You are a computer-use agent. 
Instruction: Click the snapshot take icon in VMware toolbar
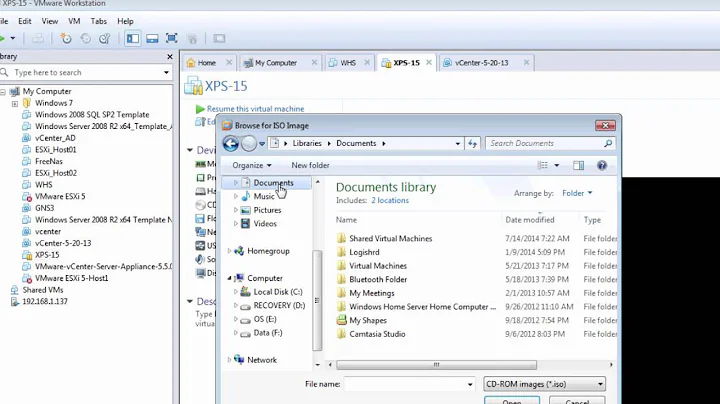pos(66,39)
